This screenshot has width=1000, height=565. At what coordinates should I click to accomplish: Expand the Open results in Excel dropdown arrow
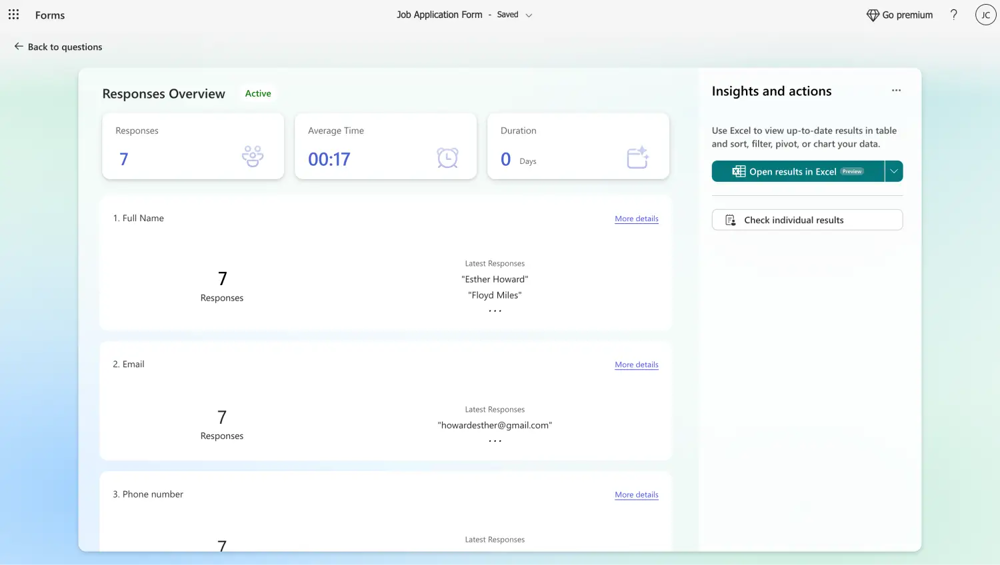pos(894,171)
